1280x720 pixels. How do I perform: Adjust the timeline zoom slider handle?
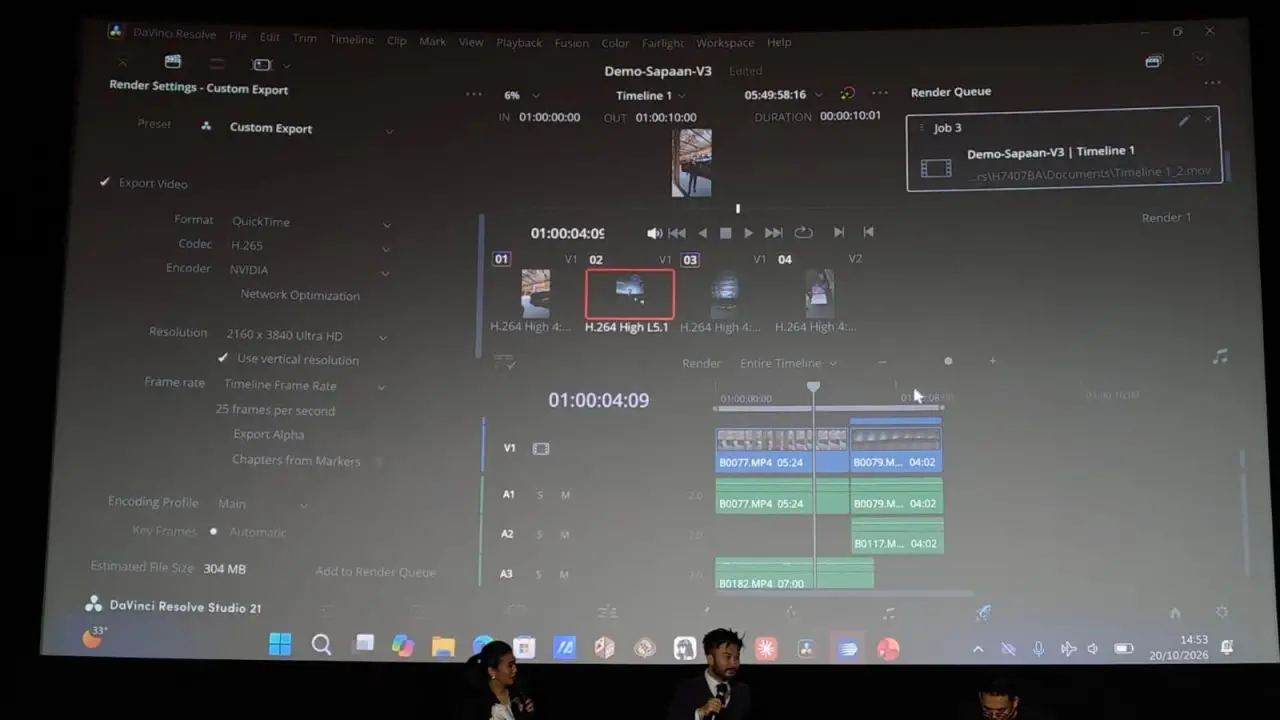[x=948, y=361]
